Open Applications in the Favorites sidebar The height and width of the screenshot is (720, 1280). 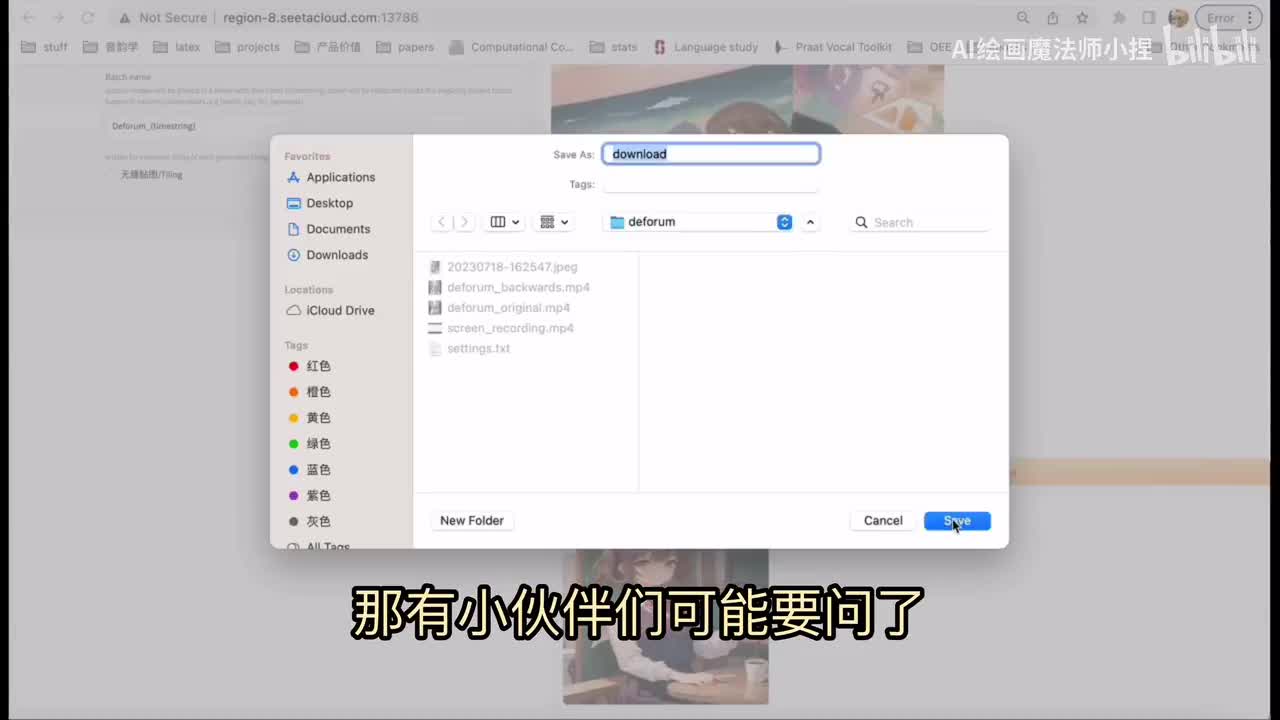pyautogui.click(x=340, y=177)
